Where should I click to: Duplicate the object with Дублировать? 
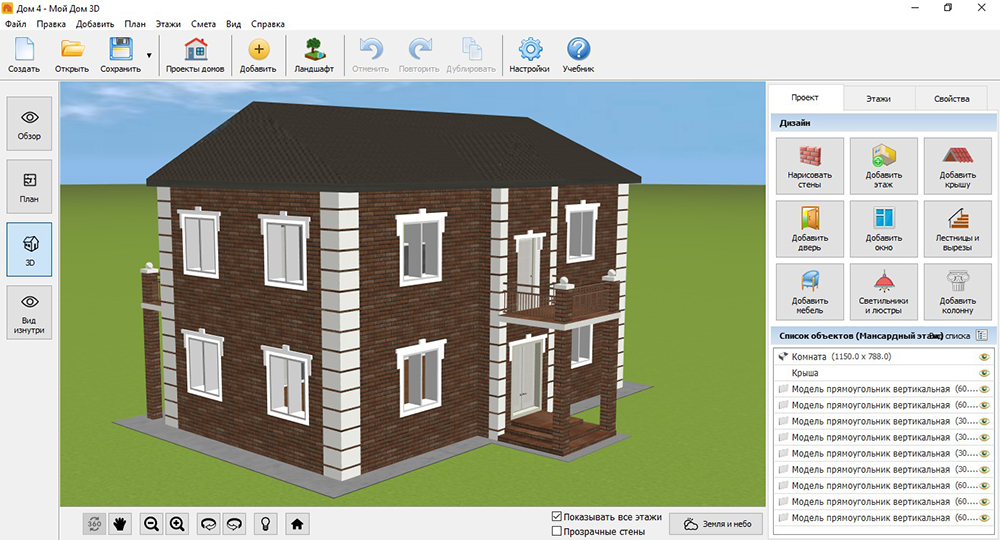pyautogui.click(x=471, y=55)
